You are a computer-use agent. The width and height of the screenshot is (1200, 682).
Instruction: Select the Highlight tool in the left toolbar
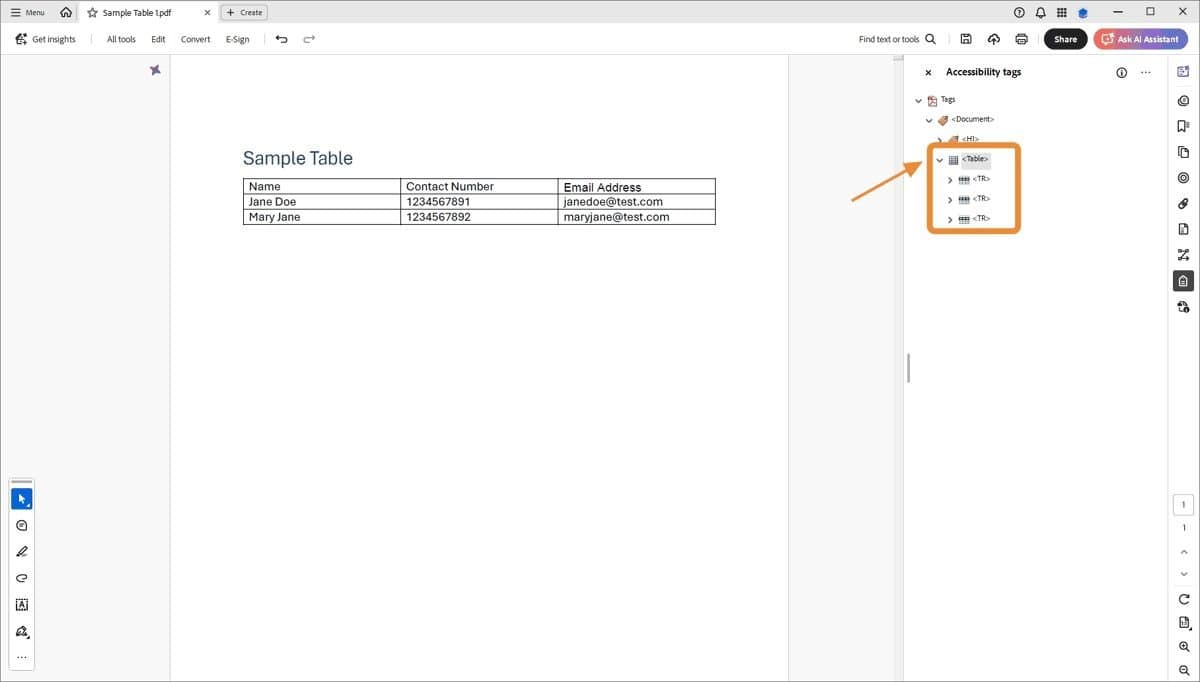tap(21, 551)
